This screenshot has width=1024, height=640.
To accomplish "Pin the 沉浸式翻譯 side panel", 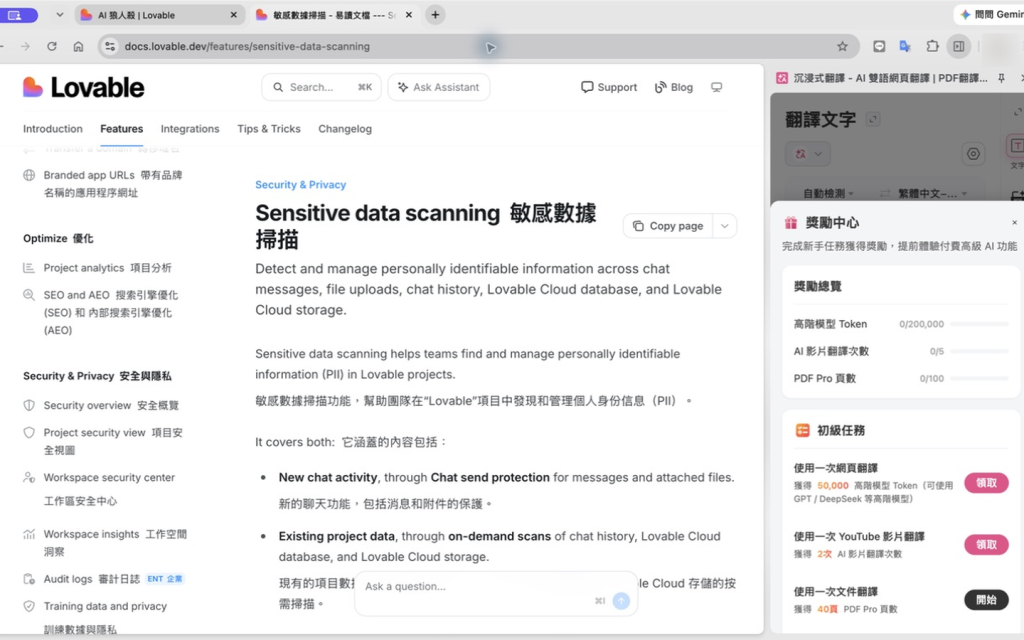I will coord(1001,78).
